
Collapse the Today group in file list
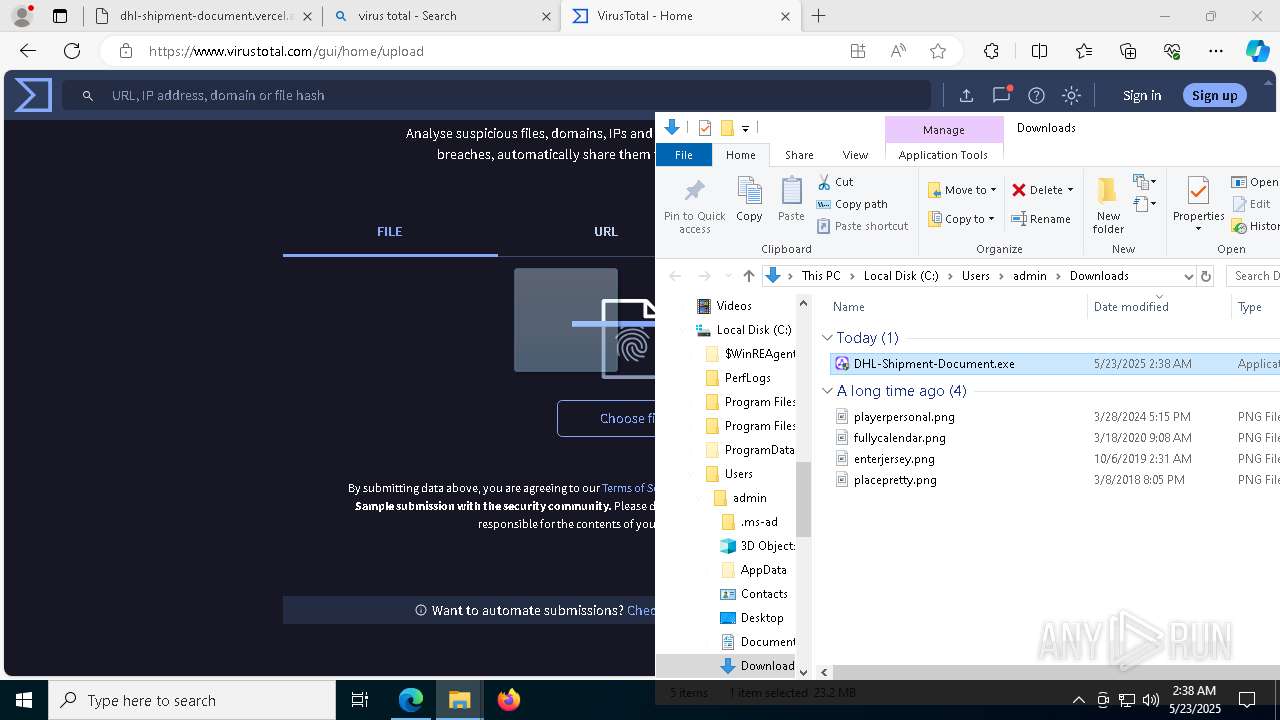(827, 338)
